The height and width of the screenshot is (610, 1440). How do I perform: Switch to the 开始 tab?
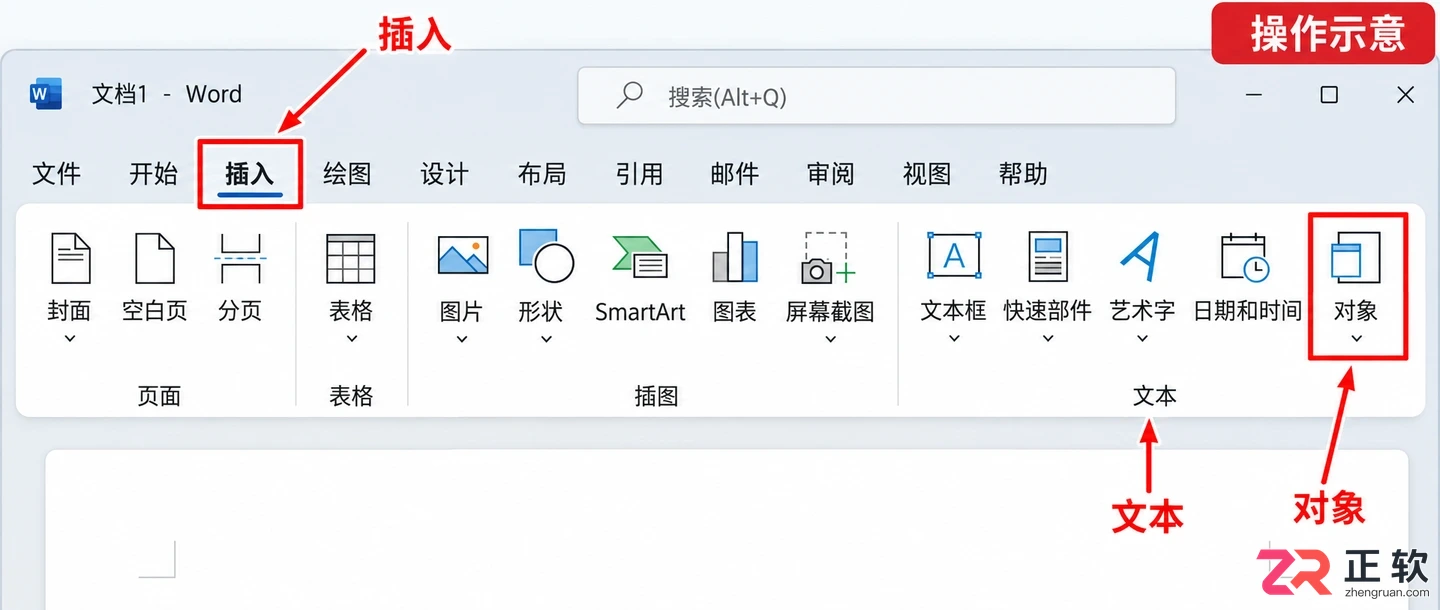point(153,174)
